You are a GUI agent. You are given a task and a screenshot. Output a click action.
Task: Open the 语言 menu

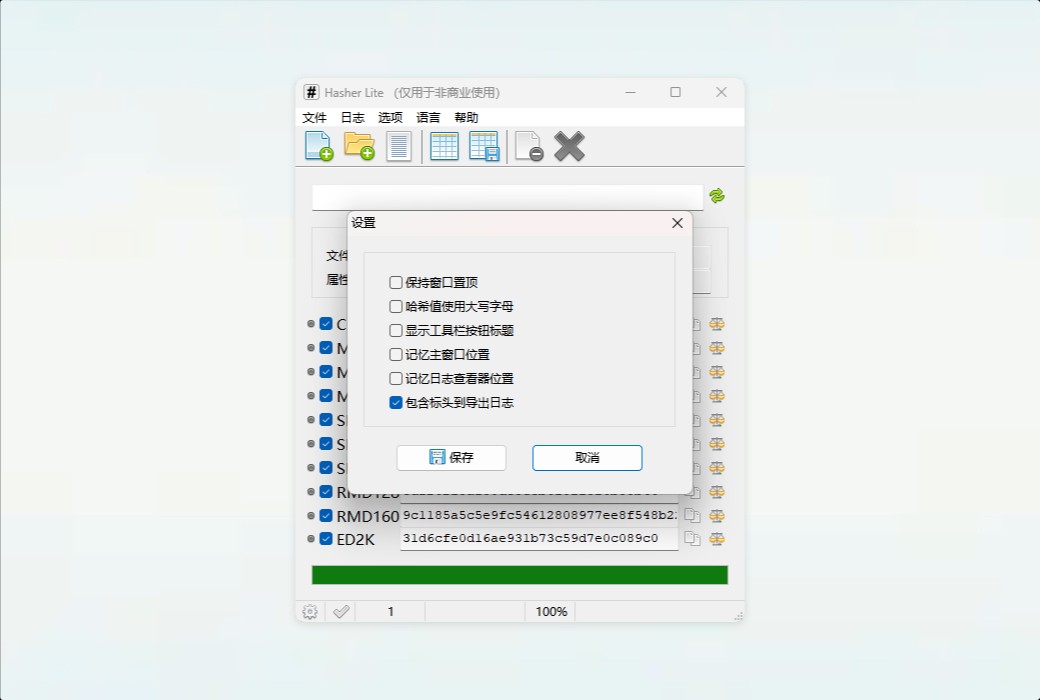pos(428,117)
